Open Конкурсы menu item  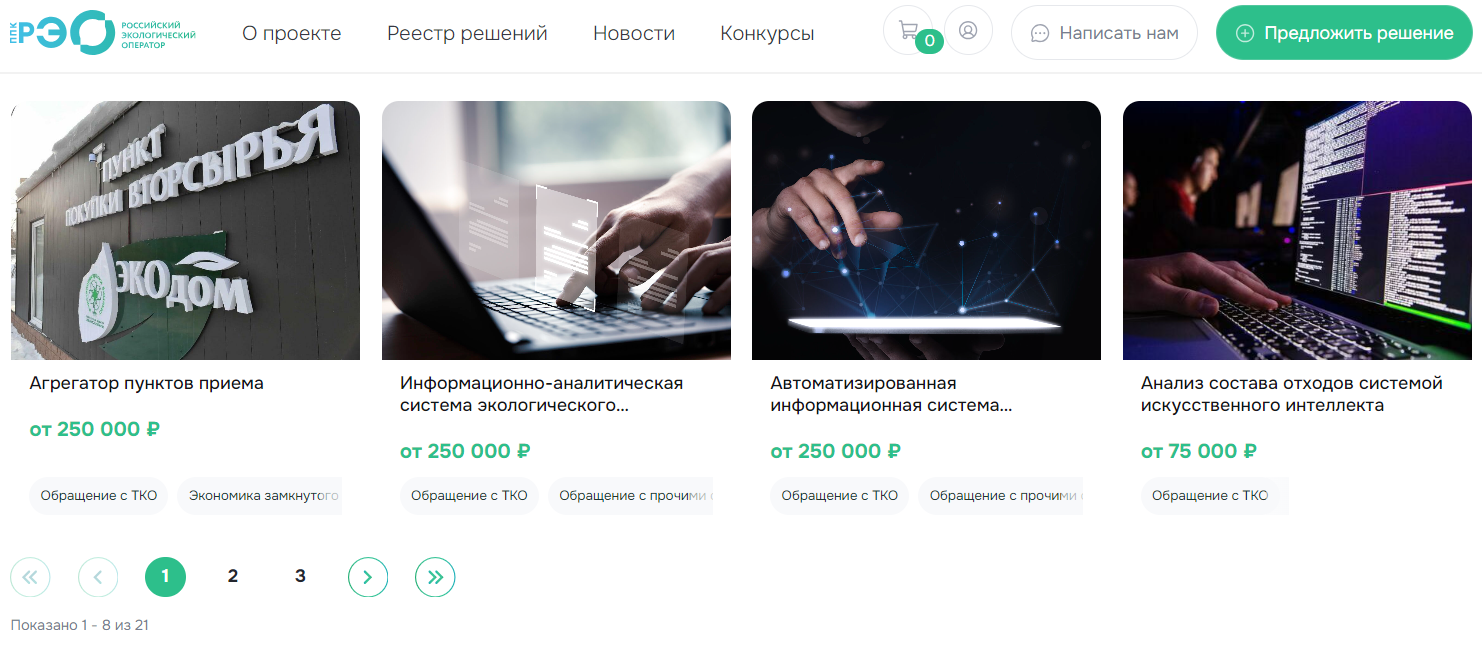pyautogui.click(x=767, y=33)
